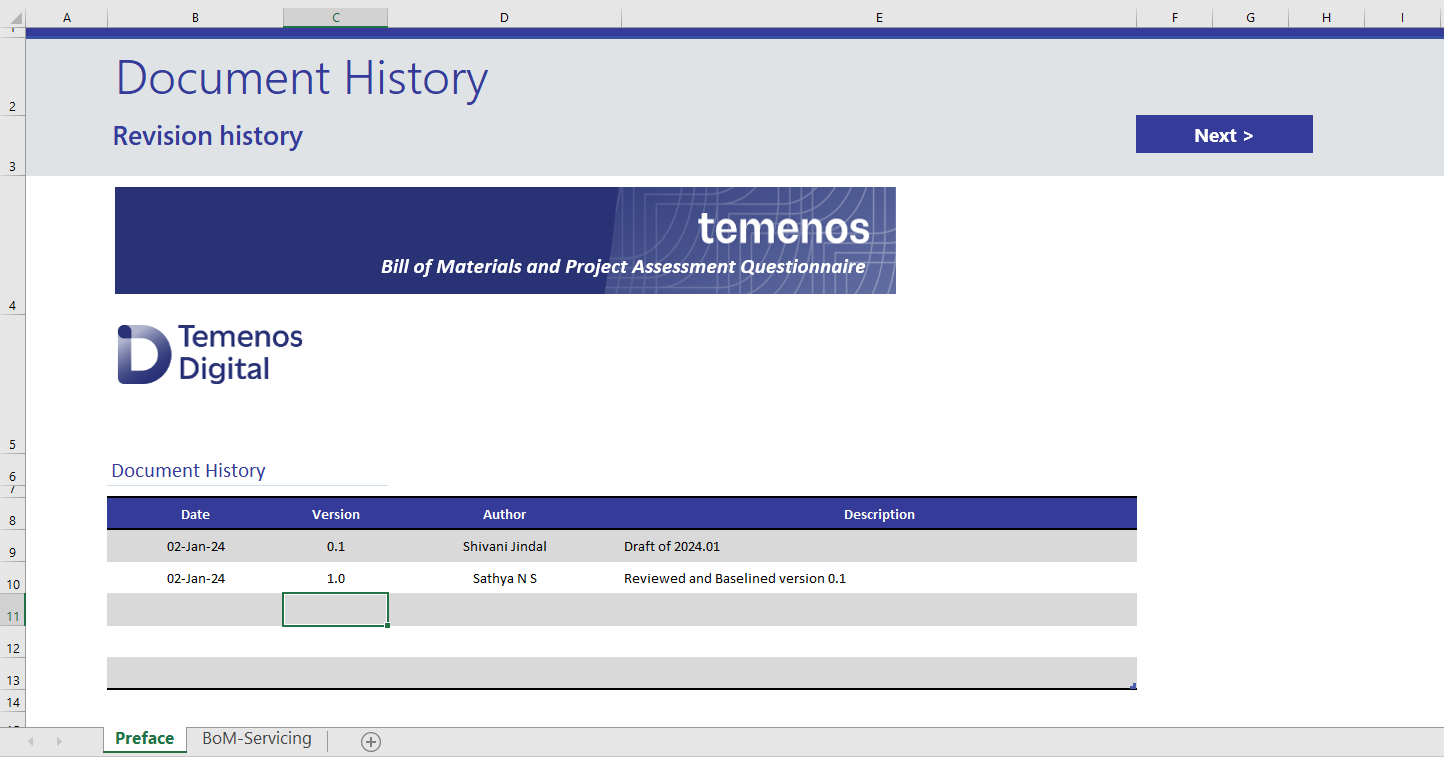Select row 8 header
This screenshot has height=757, width=1444.
tap(12, 513)
